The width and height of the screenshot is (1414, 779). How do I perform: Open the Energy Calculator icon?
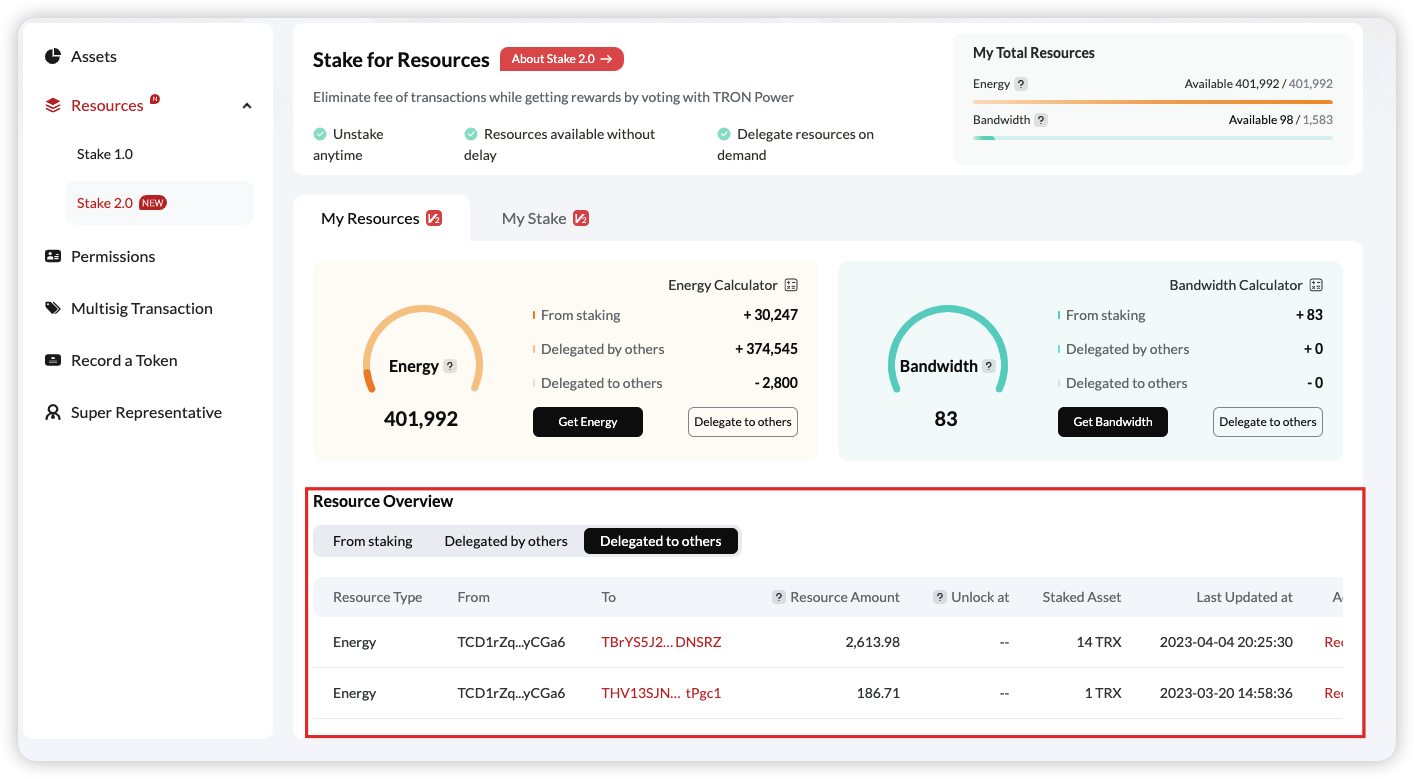click(791, 286)
